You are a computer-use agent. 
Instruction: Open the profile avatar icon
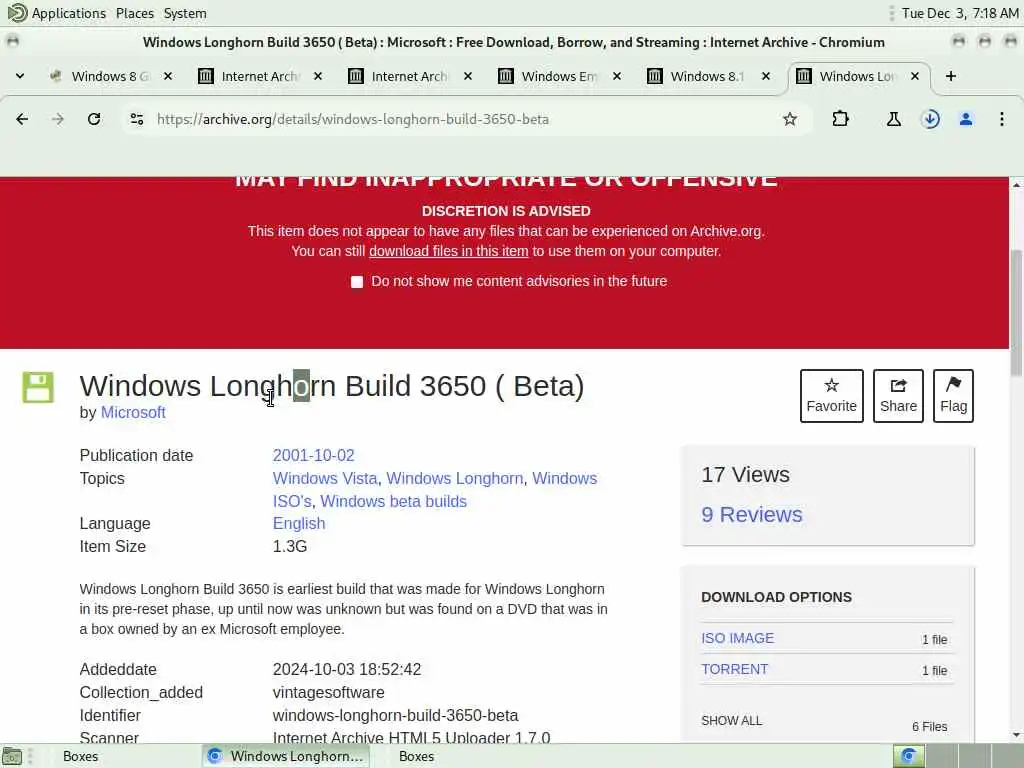coord(966,119)
